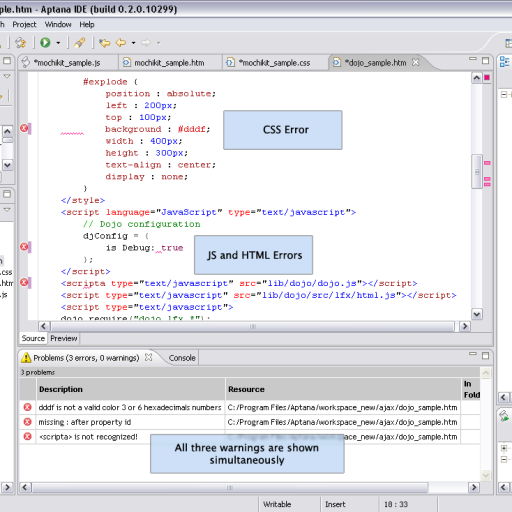The image size is (512, 512).
Task: Minimize the editor area pane
Action: coord(473,59)
